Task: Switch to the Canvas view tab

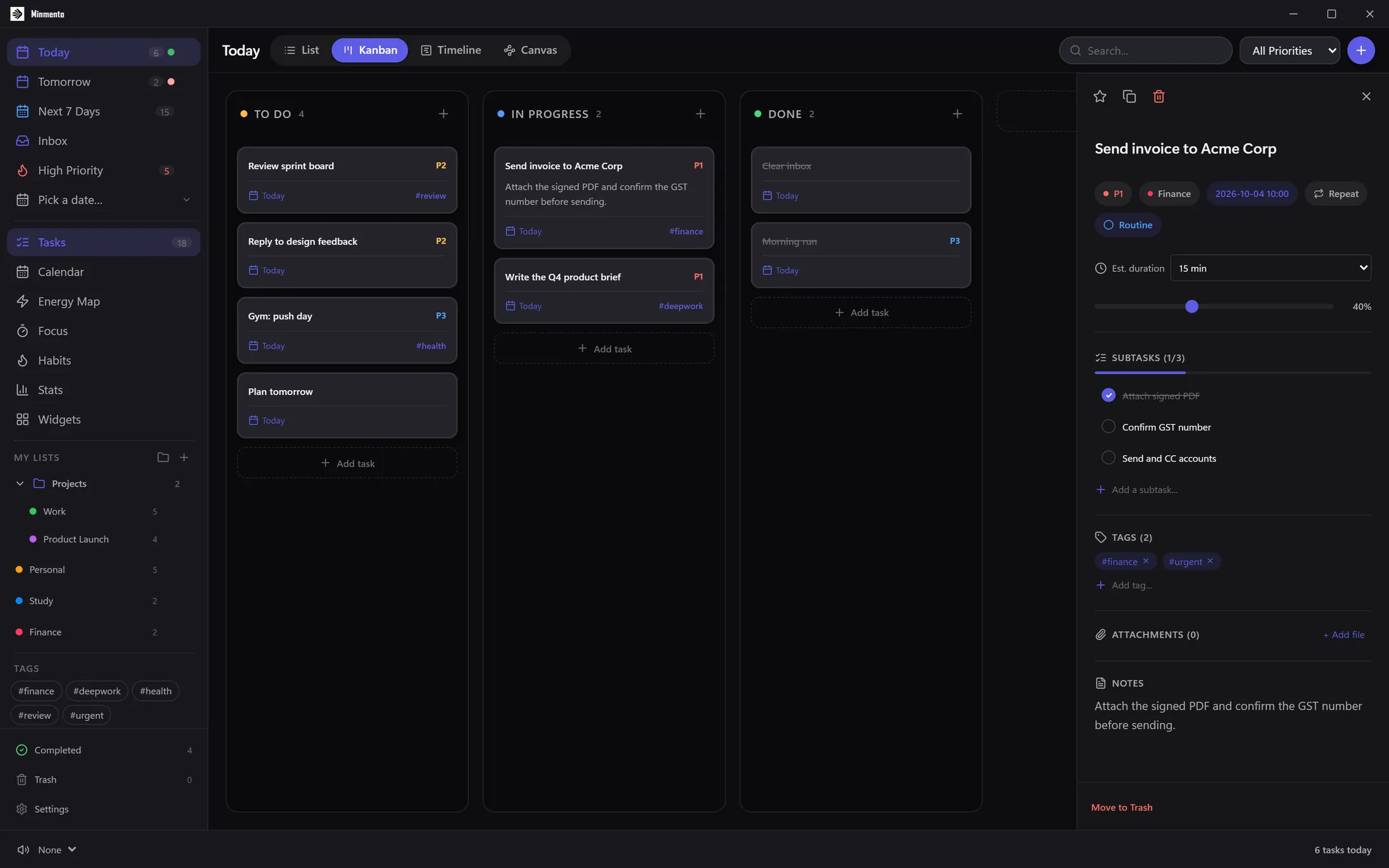Action: pos(530,51)
